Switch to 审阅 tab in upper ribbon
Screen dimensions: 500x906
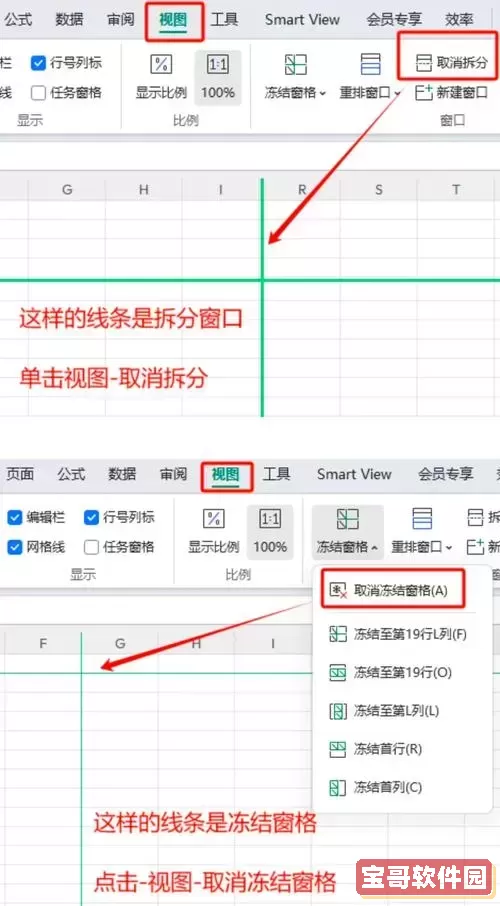pos(121,20)
